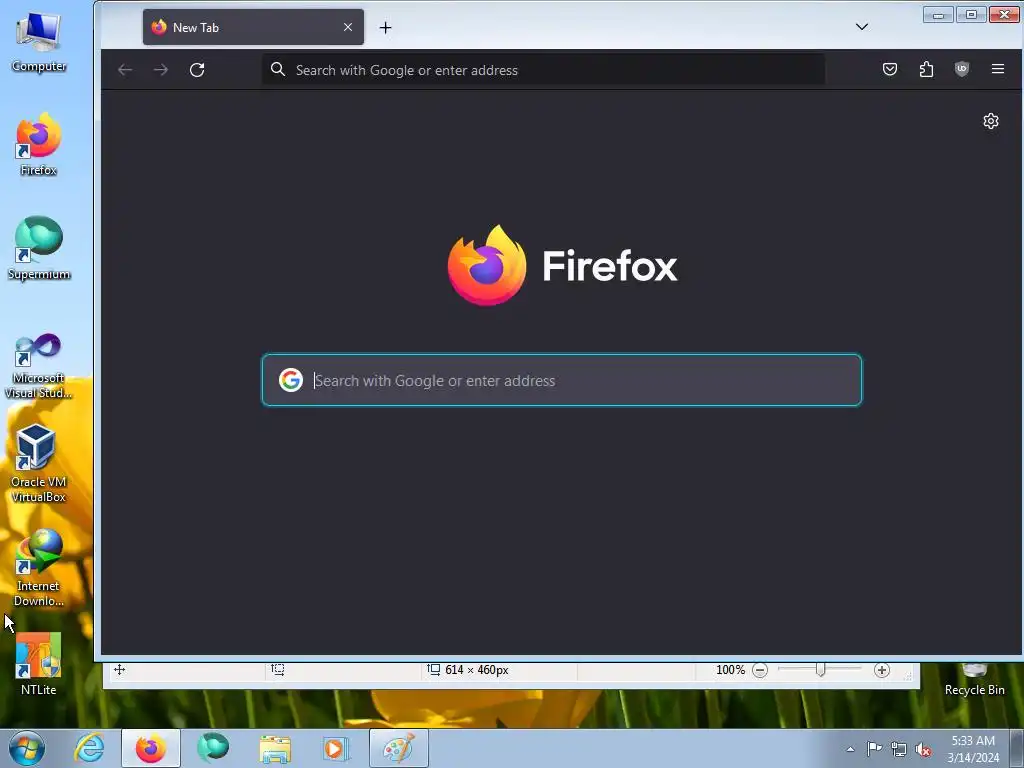Close the New Tab tab
Viewport: 1024px width, 768px height.
click(x=348, y=27)
